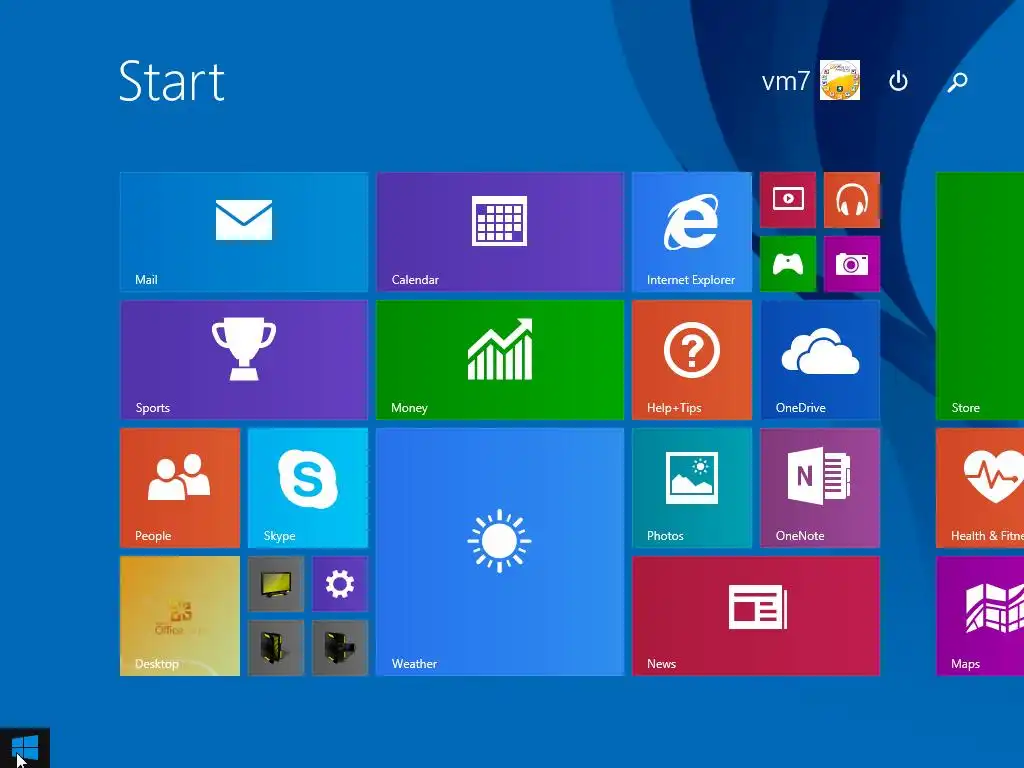1024x768 pixels.
Task: Open the orange Music headphones tile
Action: click(x=852, y=200)
